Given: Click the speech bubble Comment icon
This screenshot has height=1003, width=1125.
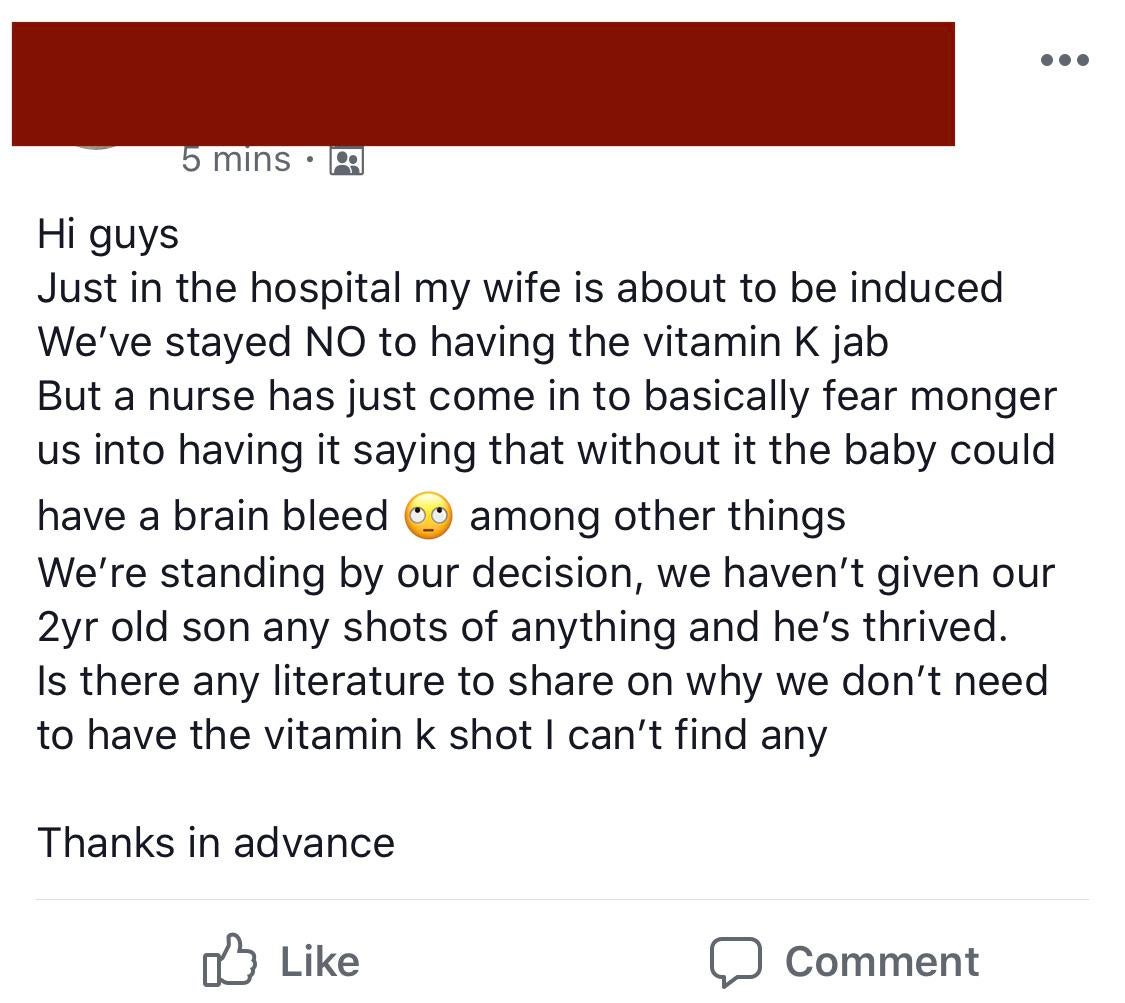Looking at the screenshot, I should pos(735,961).
